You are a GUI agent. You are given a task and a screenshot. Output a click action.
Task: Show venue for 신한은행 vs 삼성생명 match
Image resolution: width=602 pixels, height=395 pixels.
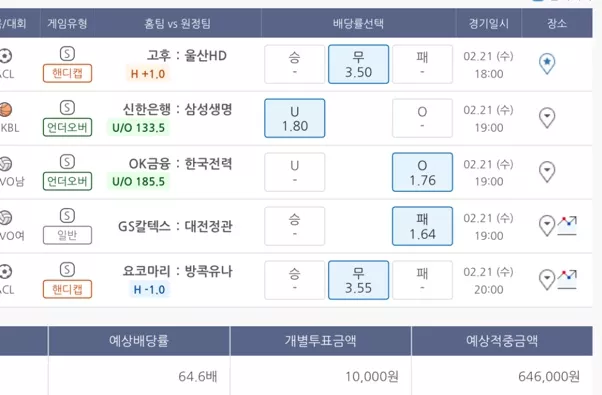547,118
